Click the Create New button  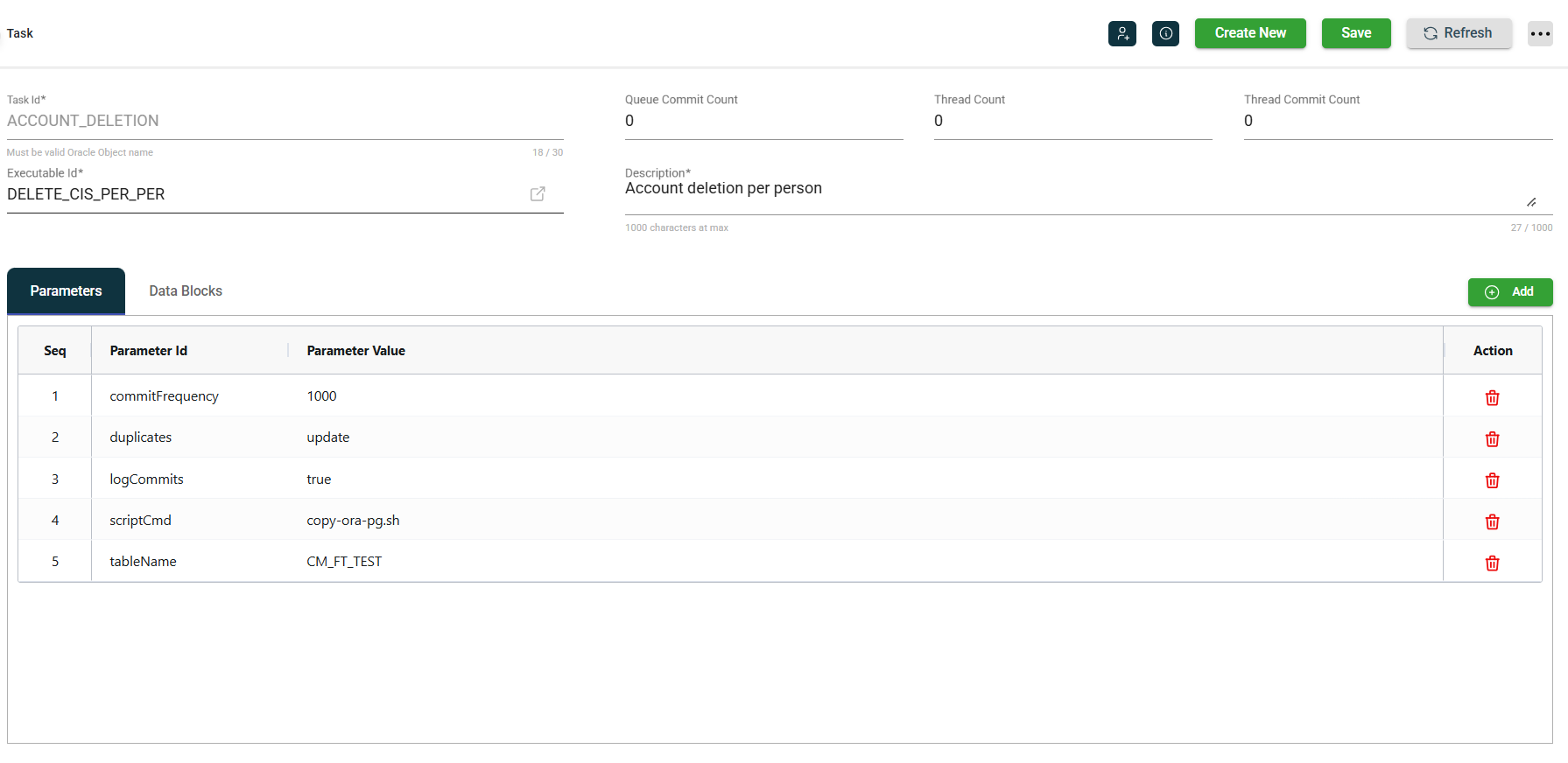click(x=1249, y=33)
